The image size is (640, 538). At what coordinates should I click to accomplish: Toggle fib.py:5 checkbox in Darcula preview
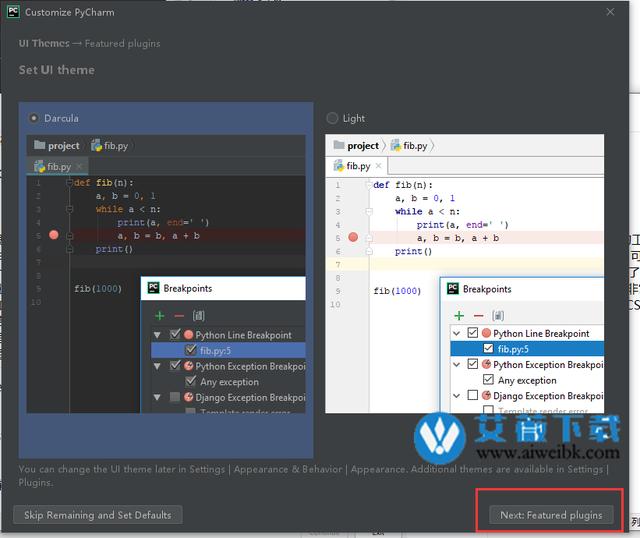pyautogui.click(x=191, y=350)
